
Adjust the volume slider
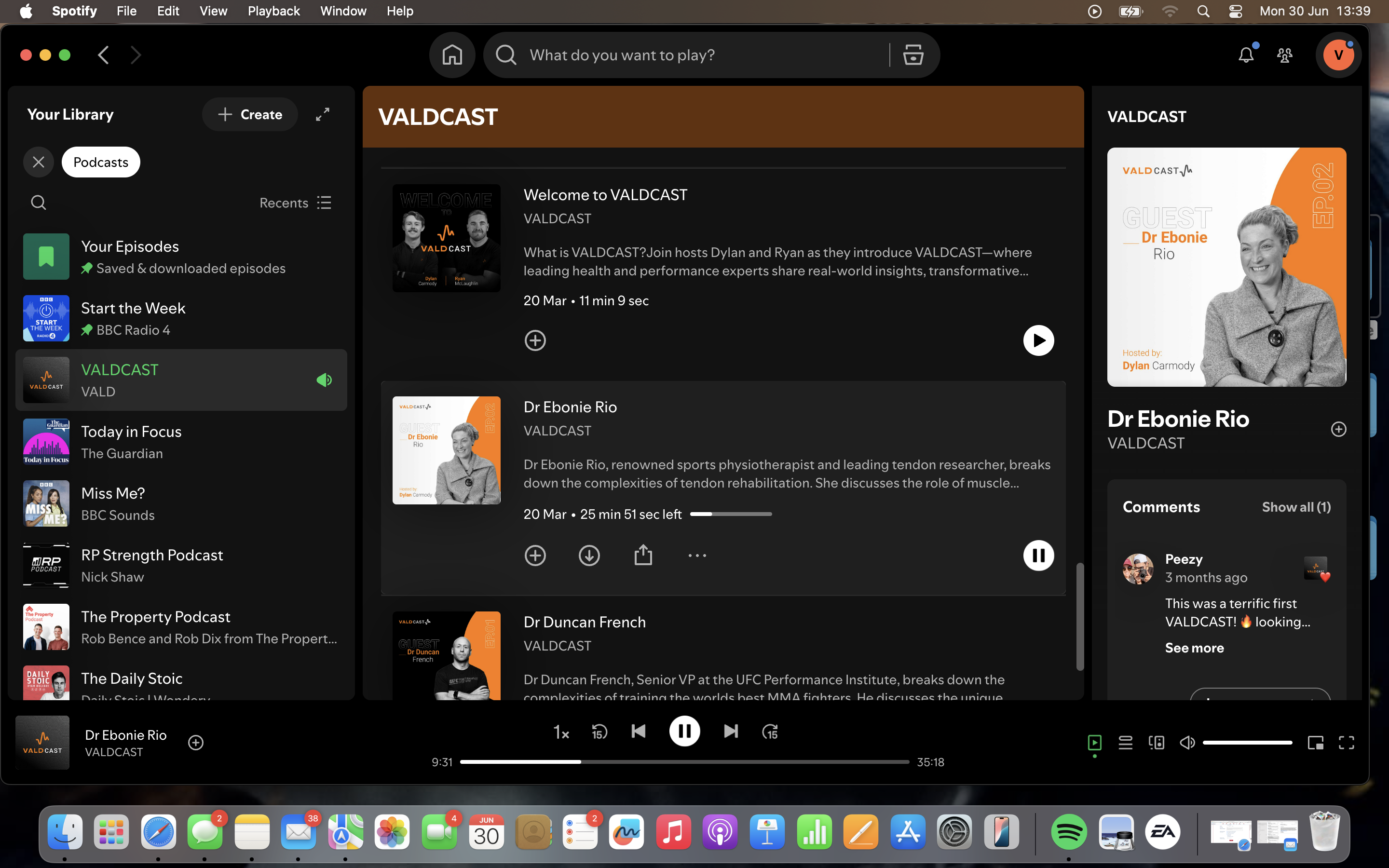click(1247, 742)
